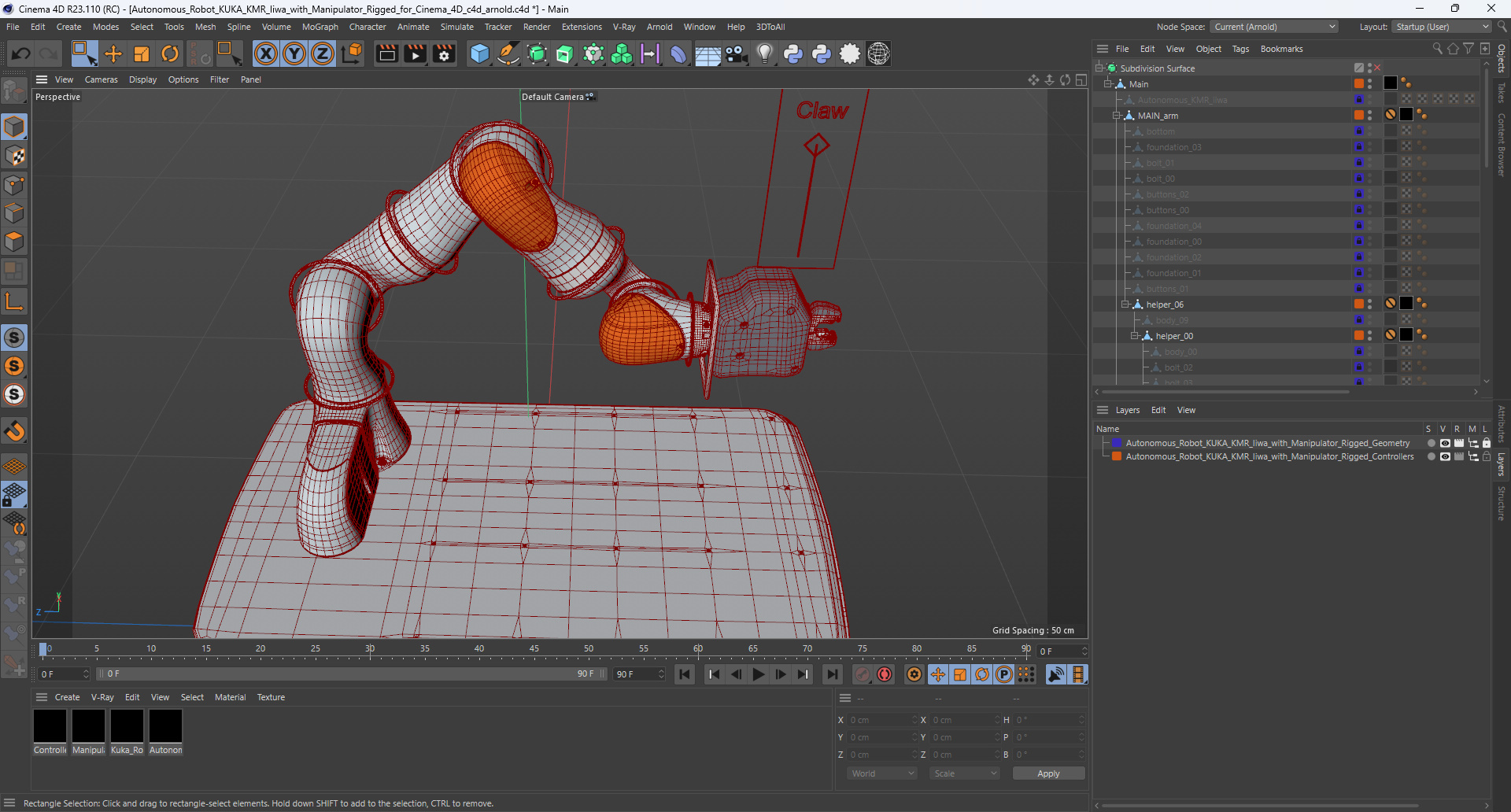This screenshot has height=812, width=1511.
Task: Toggle Record Active Objects button
Action: click(x=863, y=674)
